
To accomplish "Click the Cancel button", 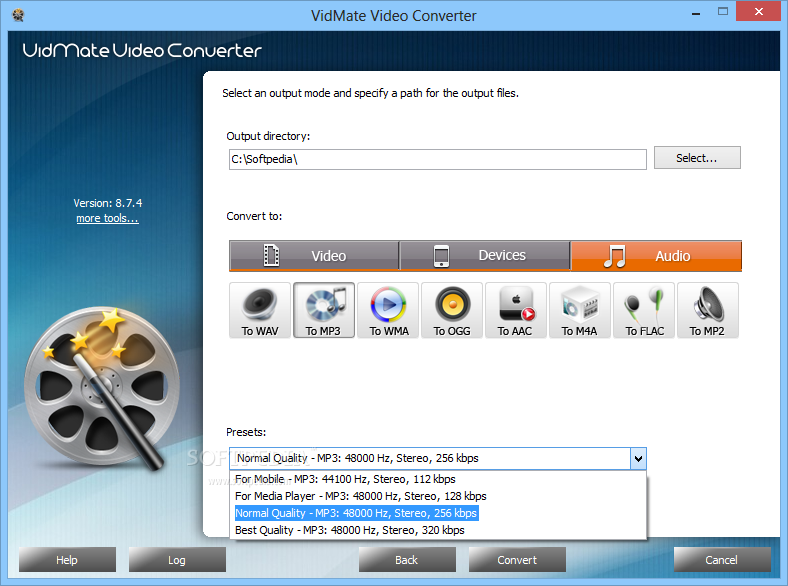I will (722, 560).
